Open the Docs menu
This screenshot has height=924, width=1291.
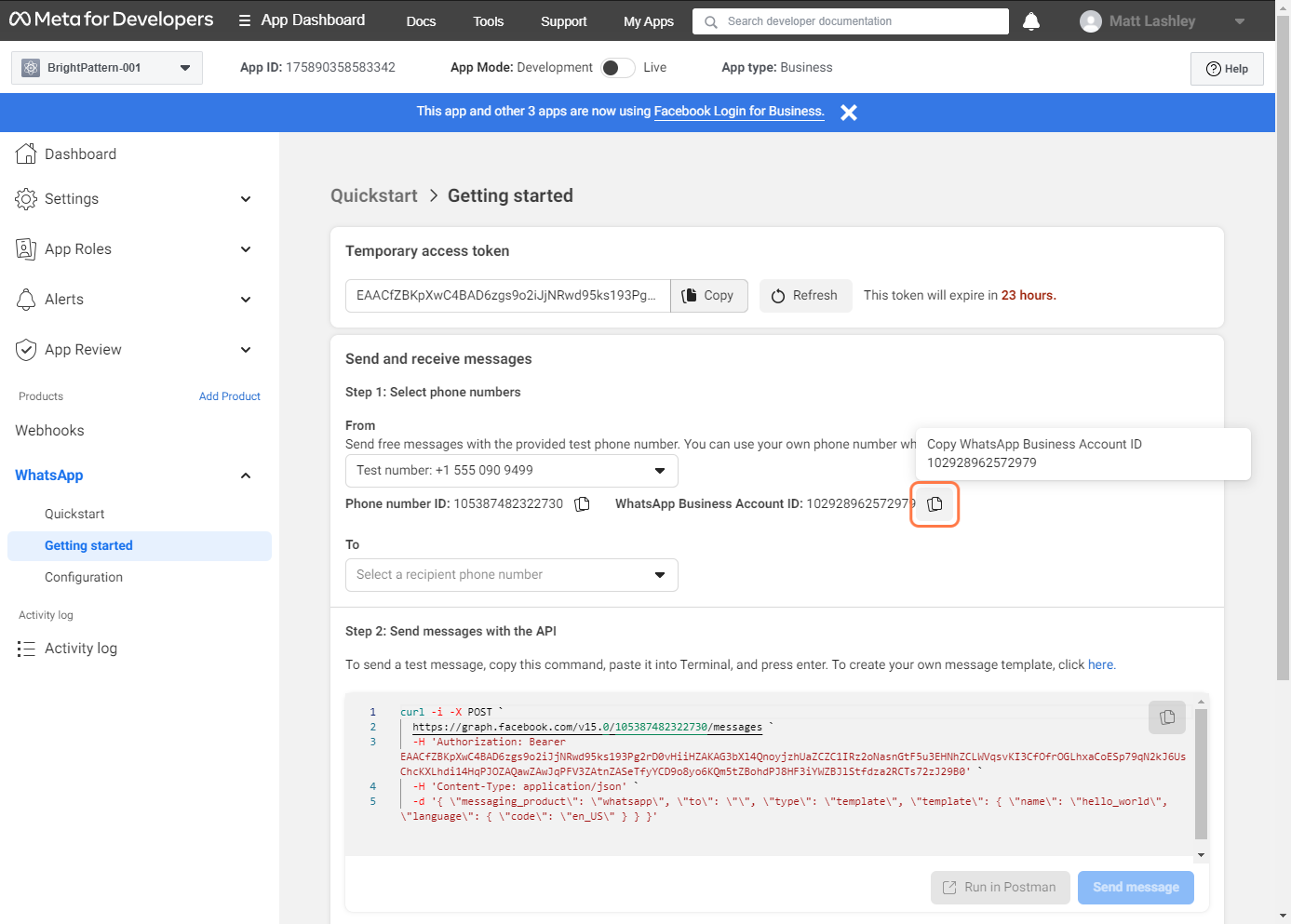click(421, 21)
